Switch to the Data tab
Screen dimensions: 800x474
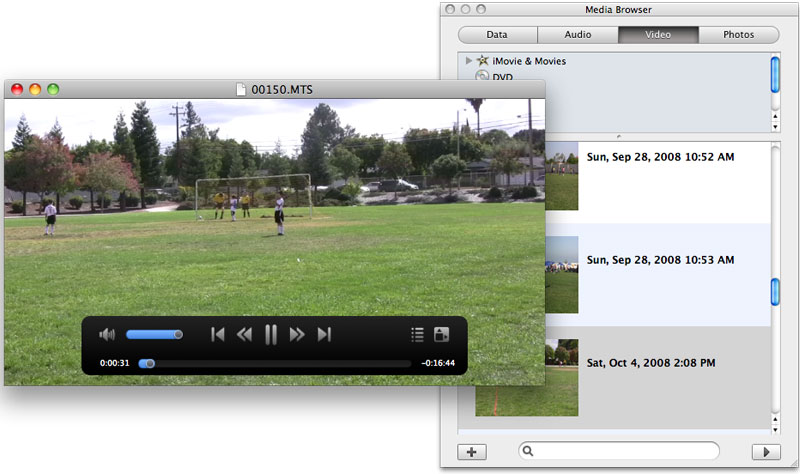pyautogui.click(x=497, y=35)
